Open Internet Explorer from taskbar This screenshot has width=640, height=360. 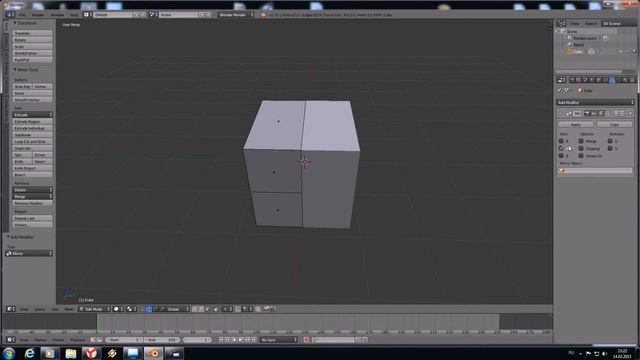click(x=29, y=353)
